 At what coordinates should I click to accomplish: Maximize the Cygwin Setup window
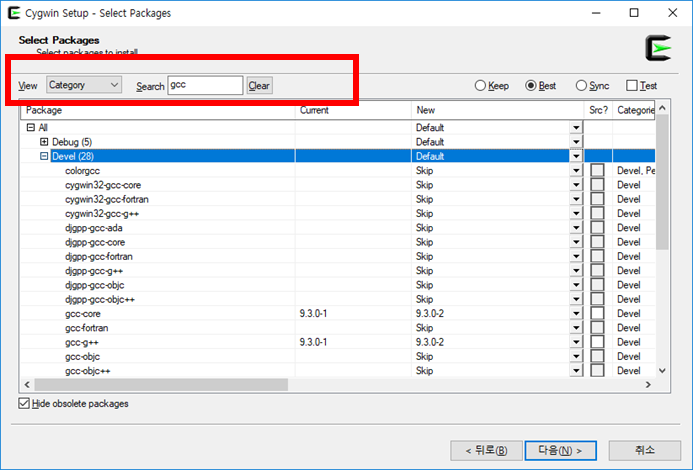pos(634,13)
